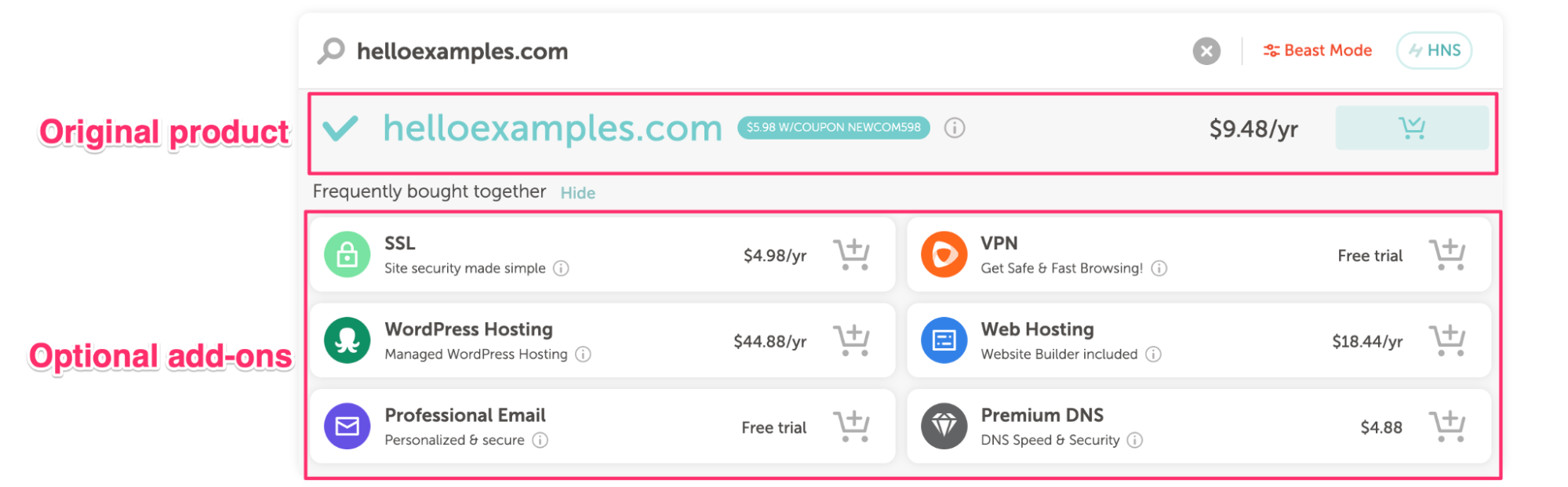Add Premium DNS to cart
Viewport: 1568px width, 487px height.
coord(1449,426)
